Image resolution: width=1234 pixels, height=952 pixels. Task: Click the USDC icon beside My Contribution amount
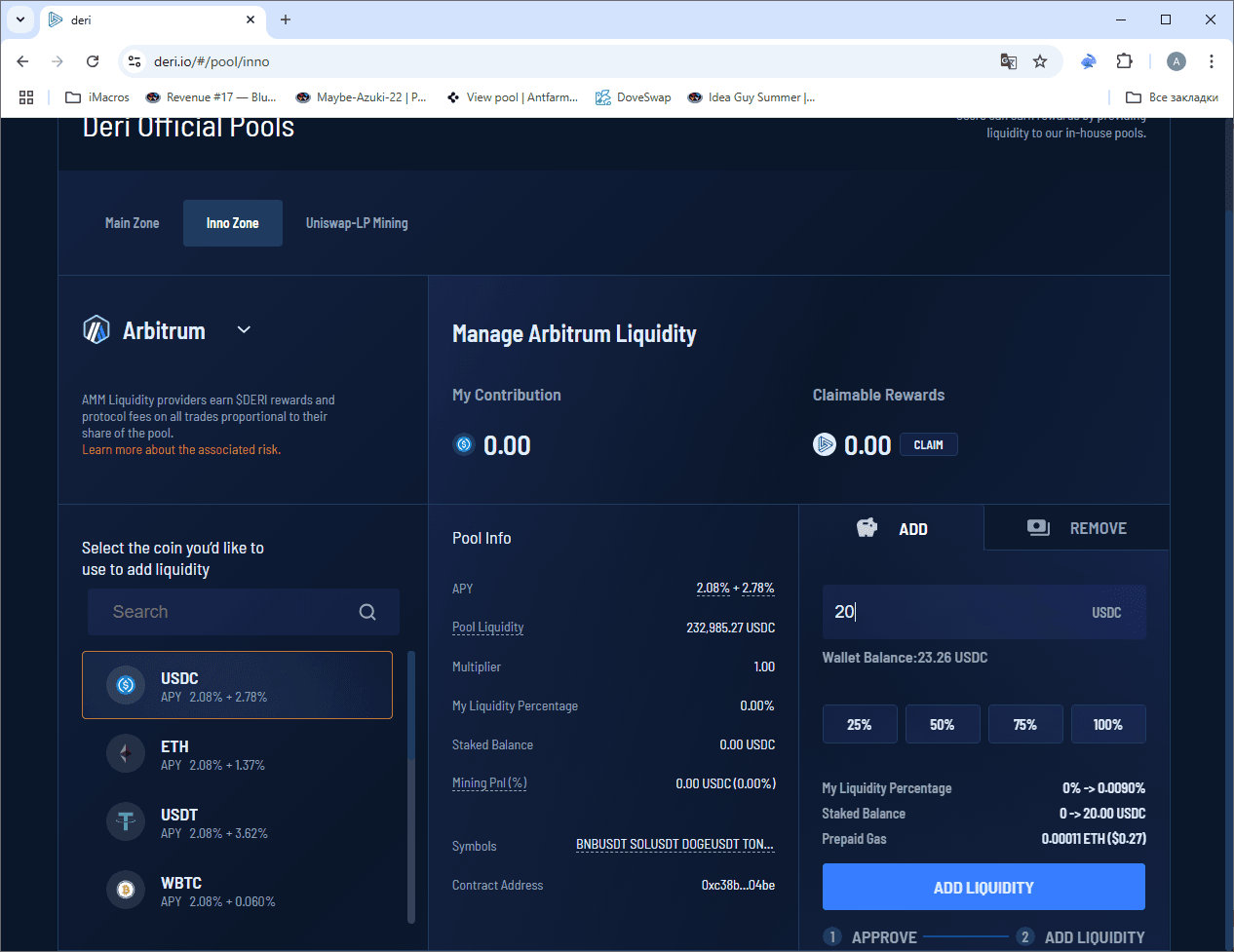(464, 444)
